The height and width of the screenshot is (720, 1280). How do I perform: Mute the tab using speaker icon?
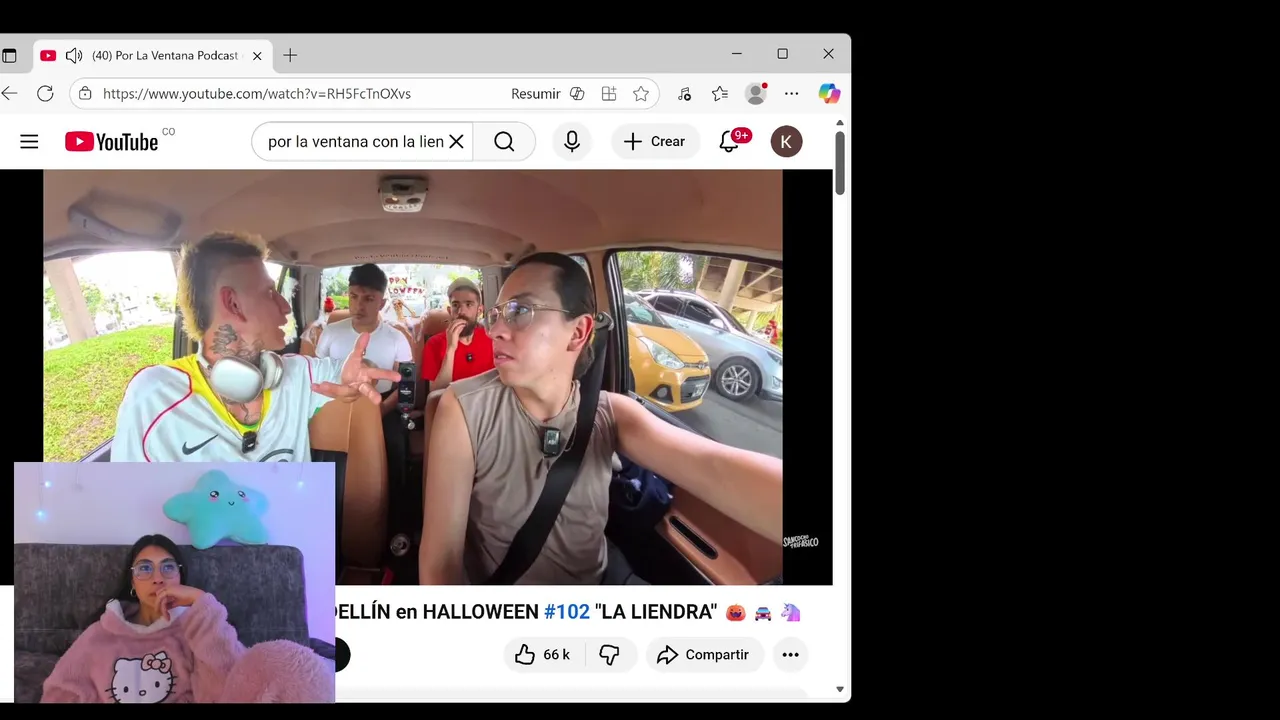(74, 56)
